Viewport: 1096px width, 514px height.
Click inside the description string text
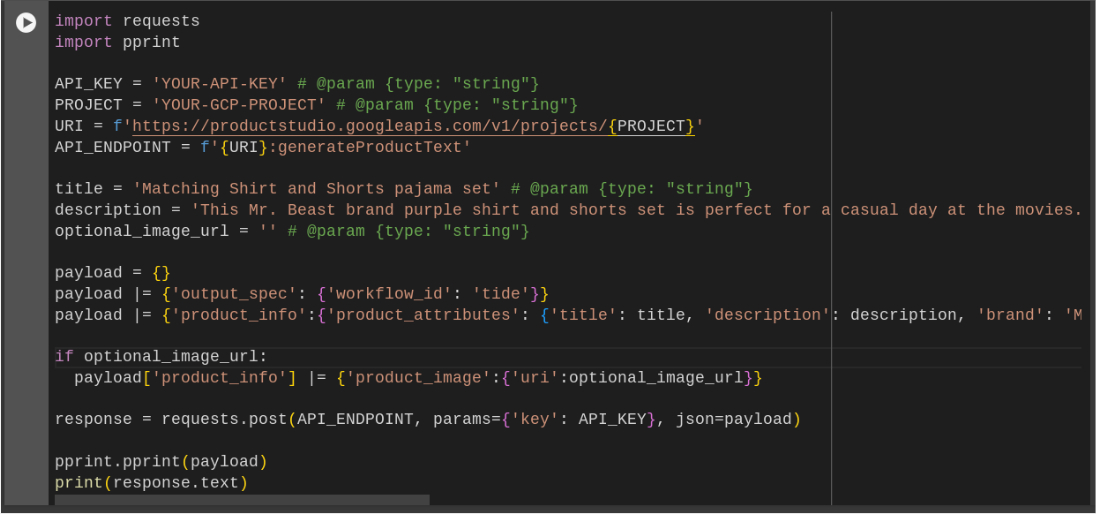coord(500,210)
